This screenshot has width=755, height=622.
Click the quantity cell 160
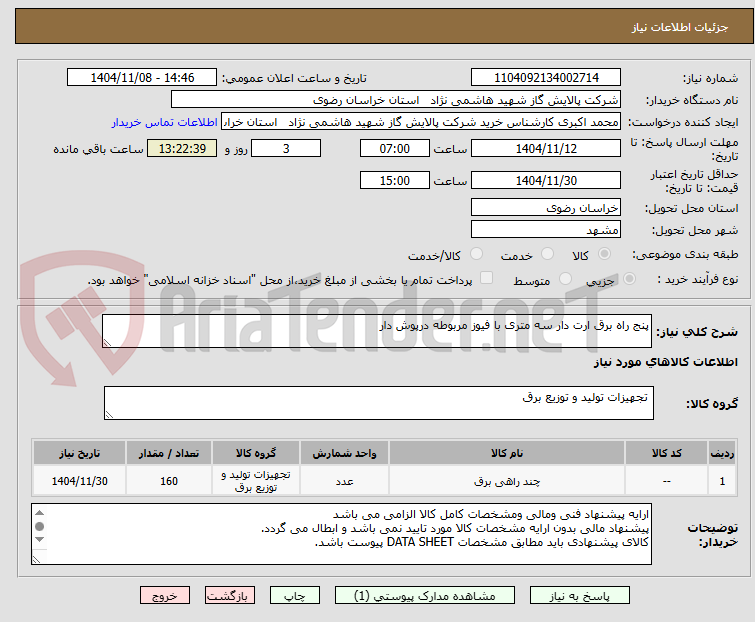[x=169, y=481]
